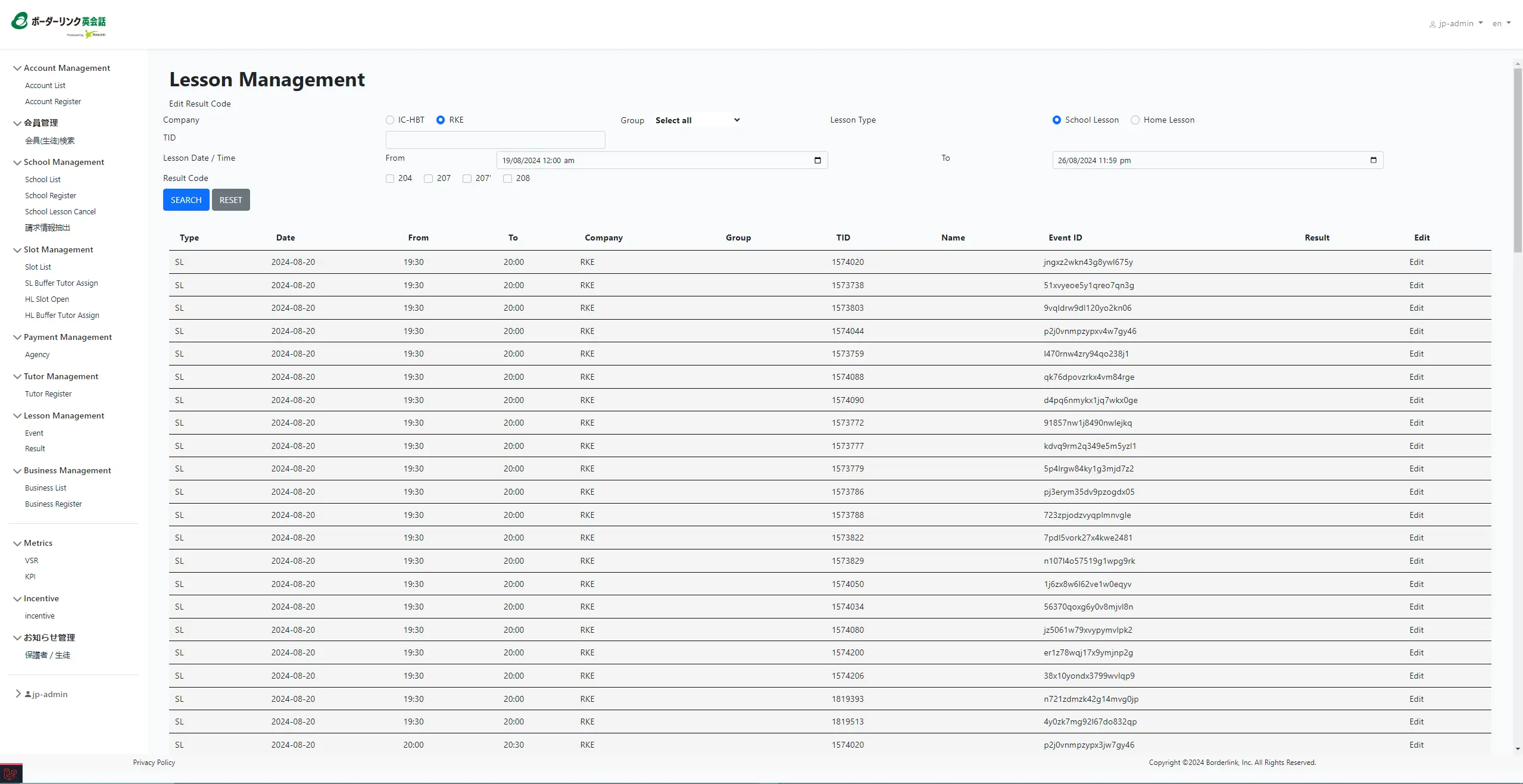1523x784 pixels.
Task: Click the Borderlink logo in header
Action: point(58,24)
